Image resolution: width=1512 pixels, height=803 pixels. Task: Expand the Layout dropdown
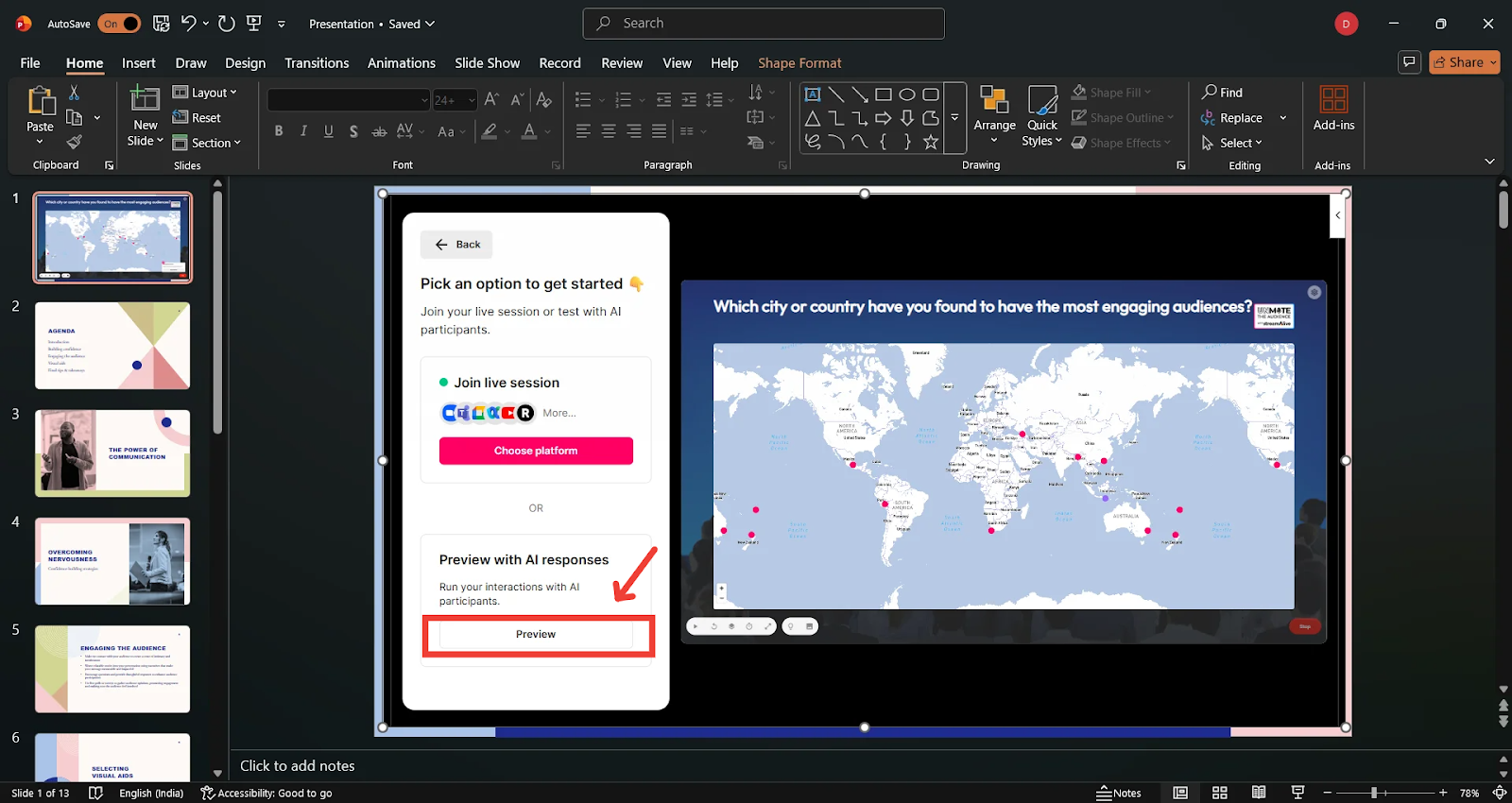click(x=205, y=93)
